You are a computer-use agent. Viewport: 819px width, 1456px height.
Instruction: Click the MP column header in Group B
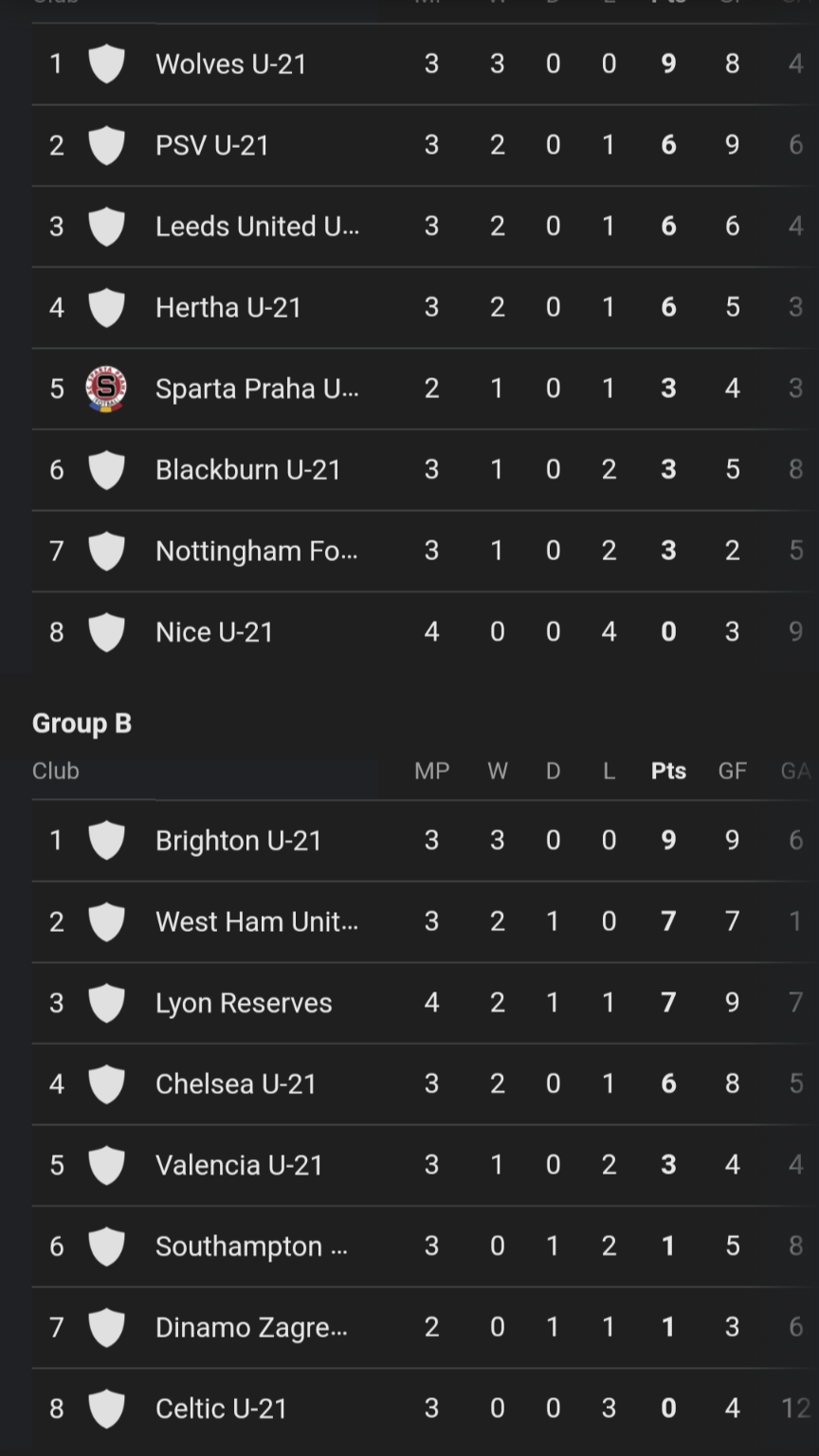431,771
